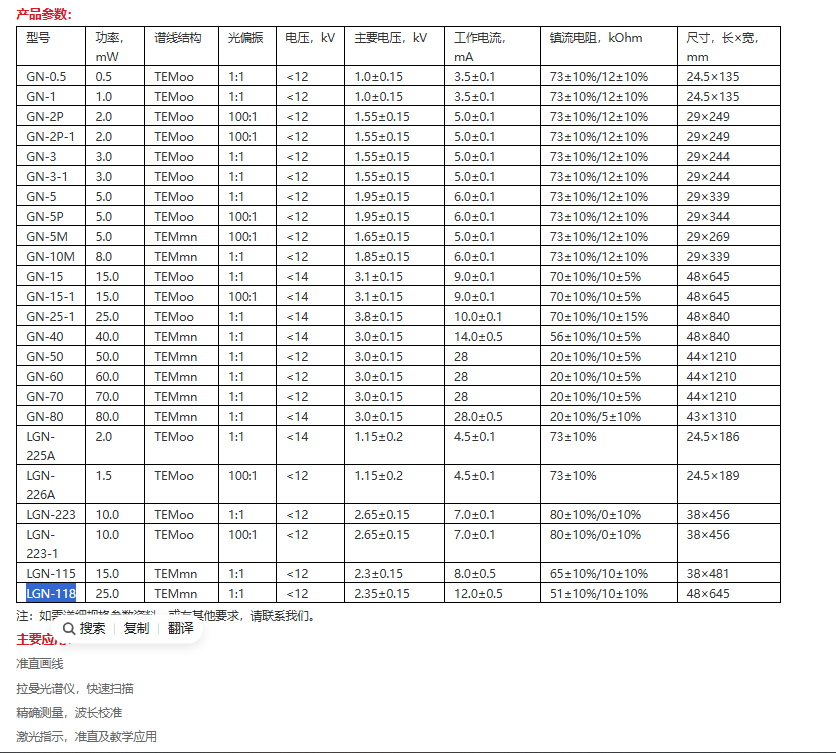Select 翻译 in the selection popup

[180, 628]
